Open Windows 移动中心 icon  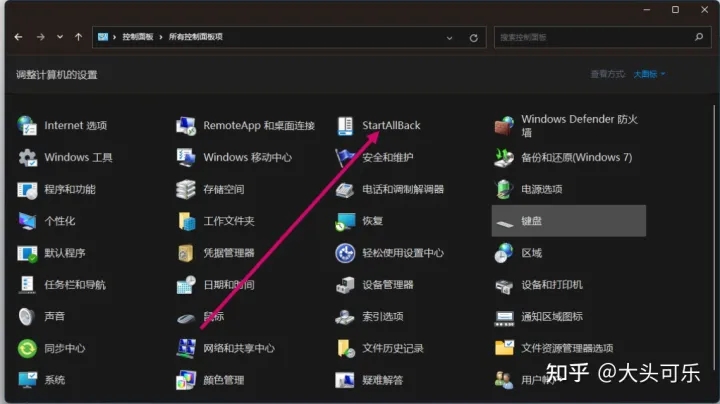pyautogui.click(x=186, y=157)
